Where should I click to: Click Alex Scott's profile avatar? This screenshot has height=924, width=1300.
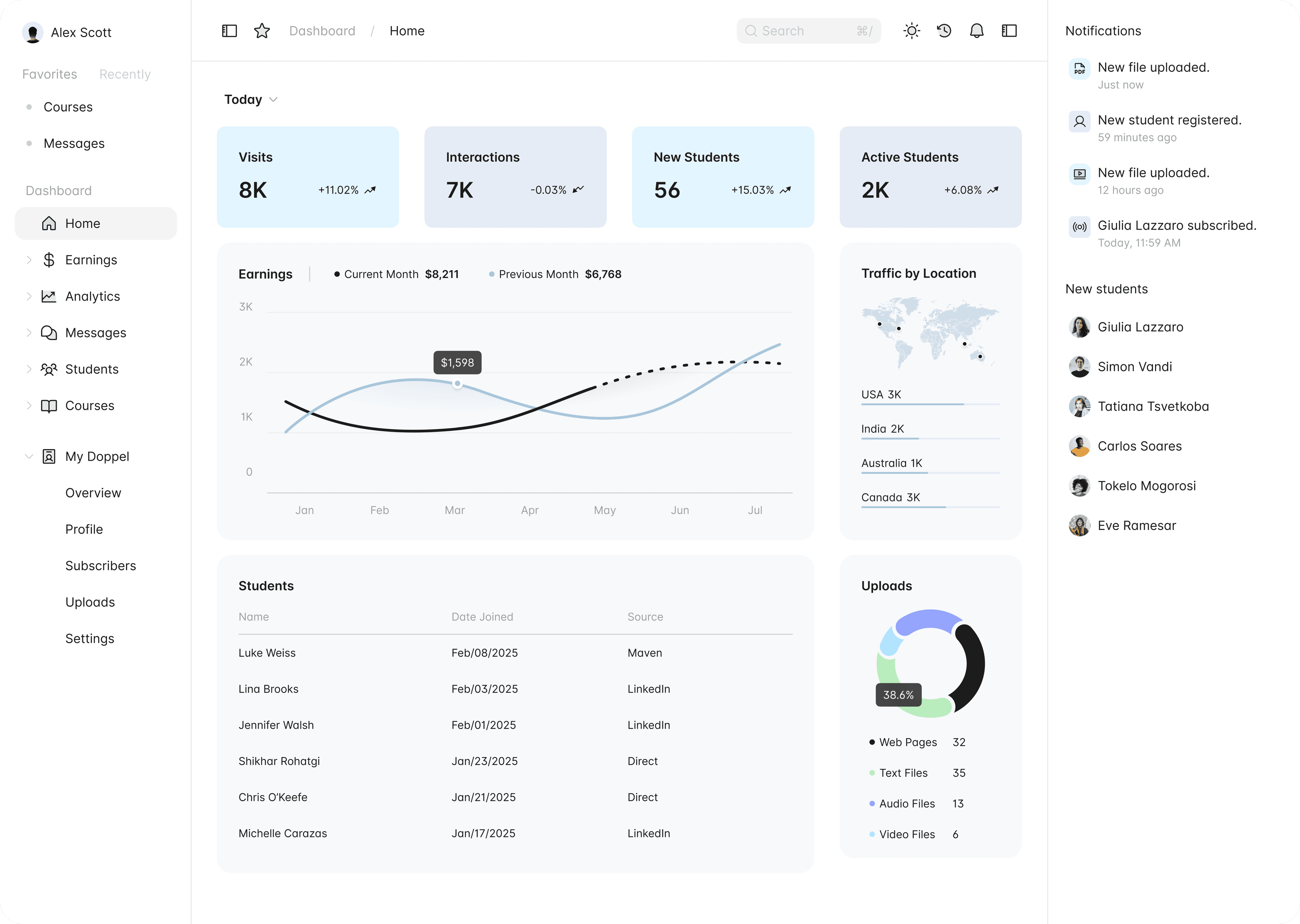tap(32, 32)
